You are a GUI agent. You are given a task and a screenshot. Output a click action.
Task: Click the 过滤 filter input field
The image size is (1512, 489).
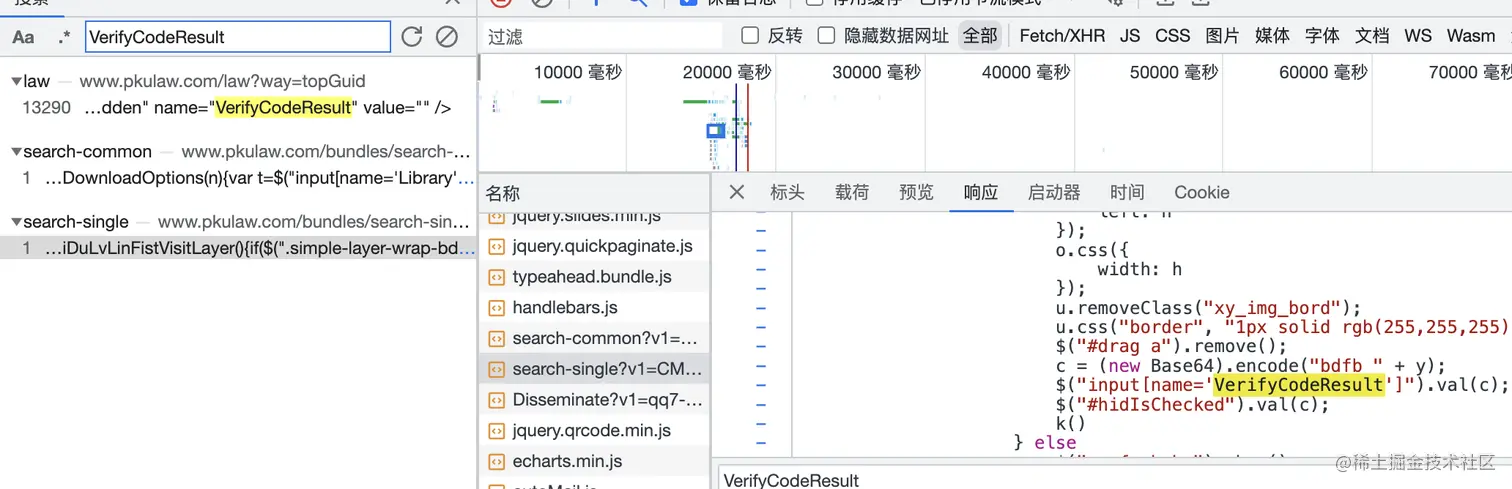[x=603, y=36]
